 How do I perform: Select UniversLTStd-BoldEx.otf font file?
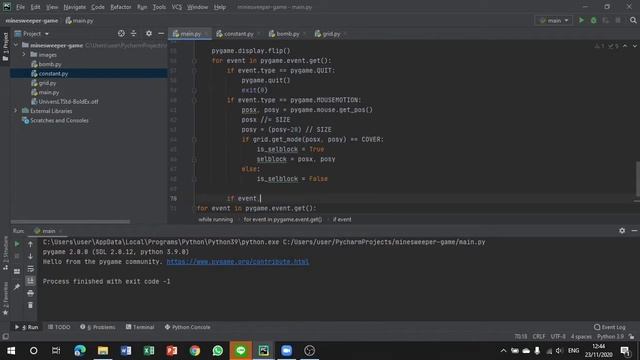[x=68, y=101]
